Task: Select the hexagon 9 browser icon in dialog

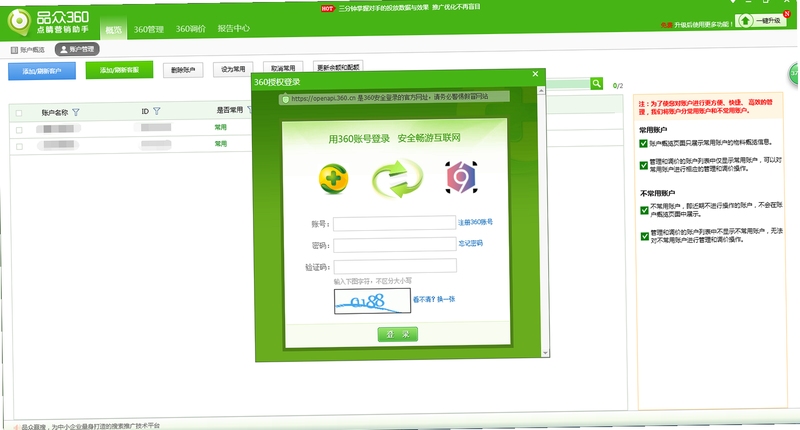Action: tap(461, 178)
